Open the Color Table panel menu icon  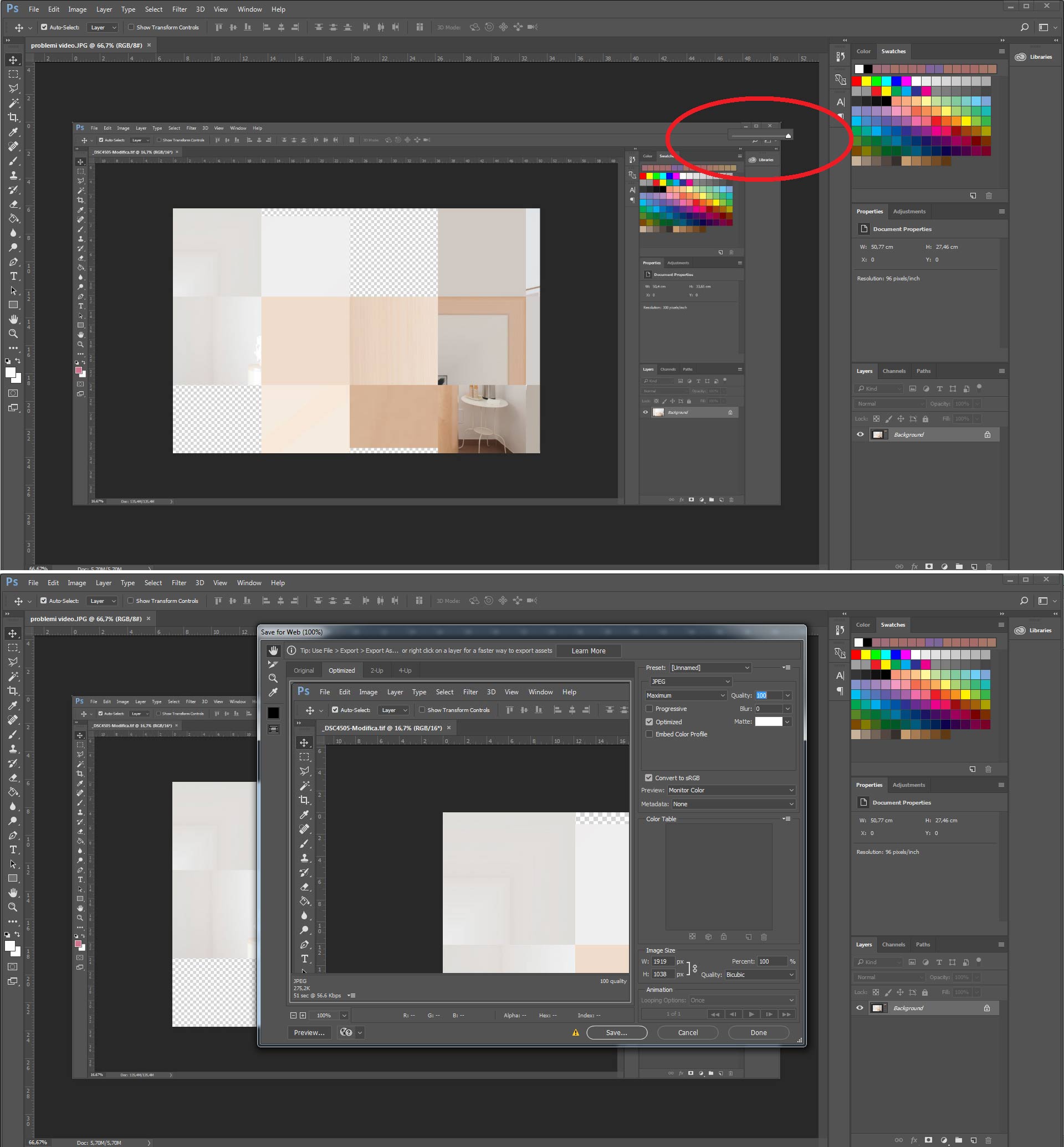pyautogui.click(x=786, y=819)
